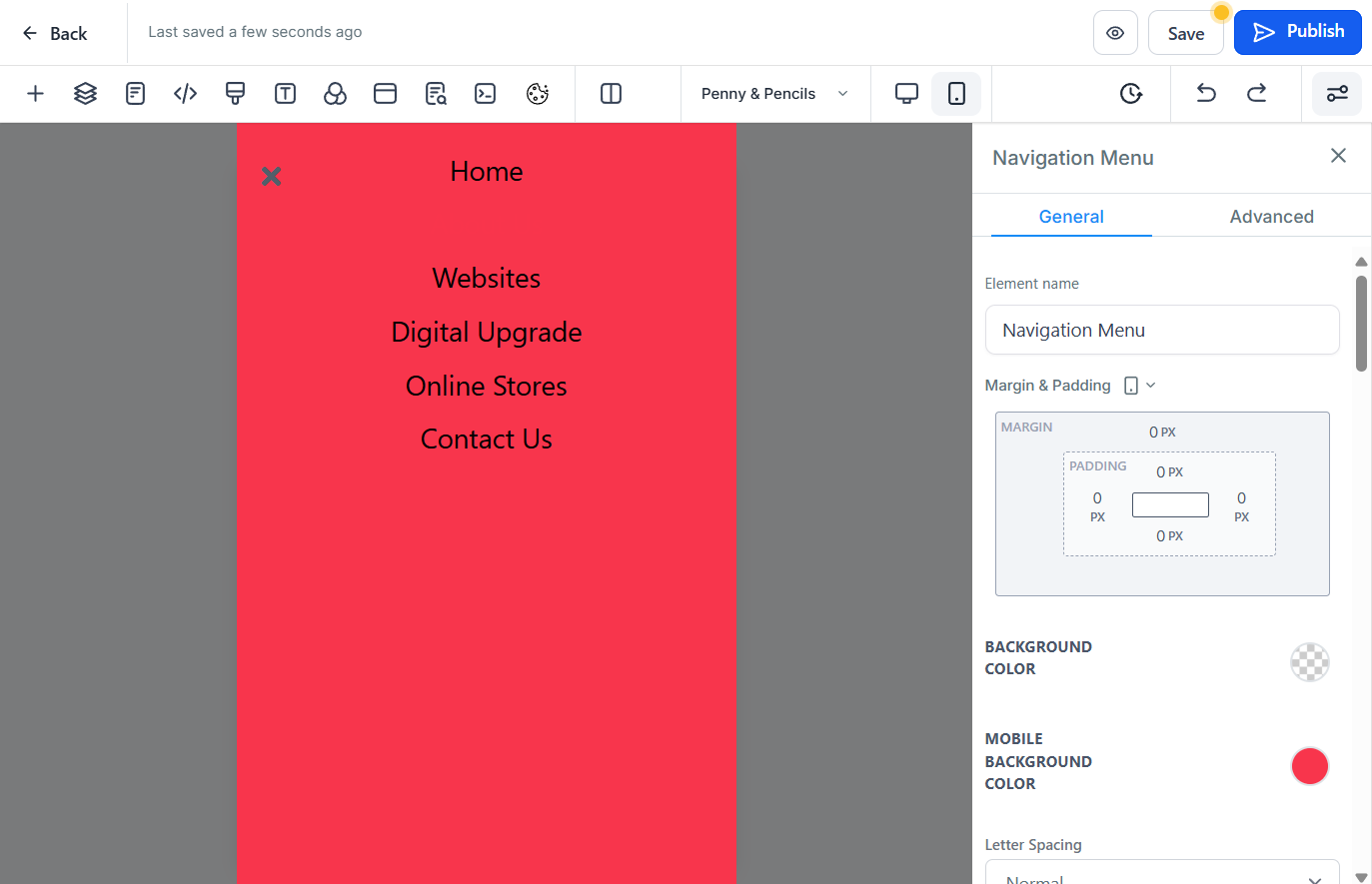Toggle the split column layout icon
The height and width of the screenshot is (884, 1372).
[611, 94]
